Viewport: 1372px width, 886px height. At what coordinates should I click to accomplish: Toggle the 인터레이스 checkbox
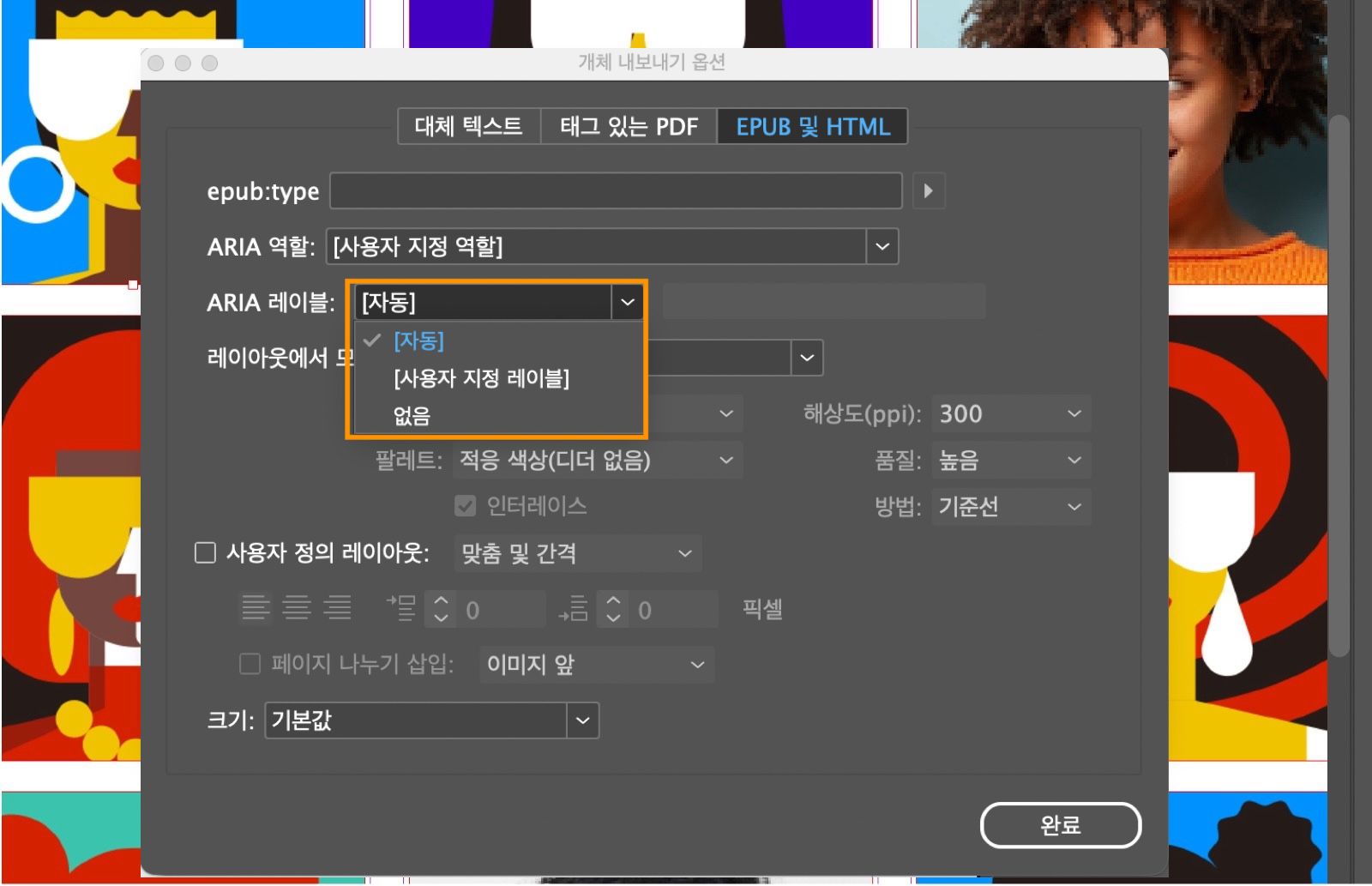pos(464,506)
